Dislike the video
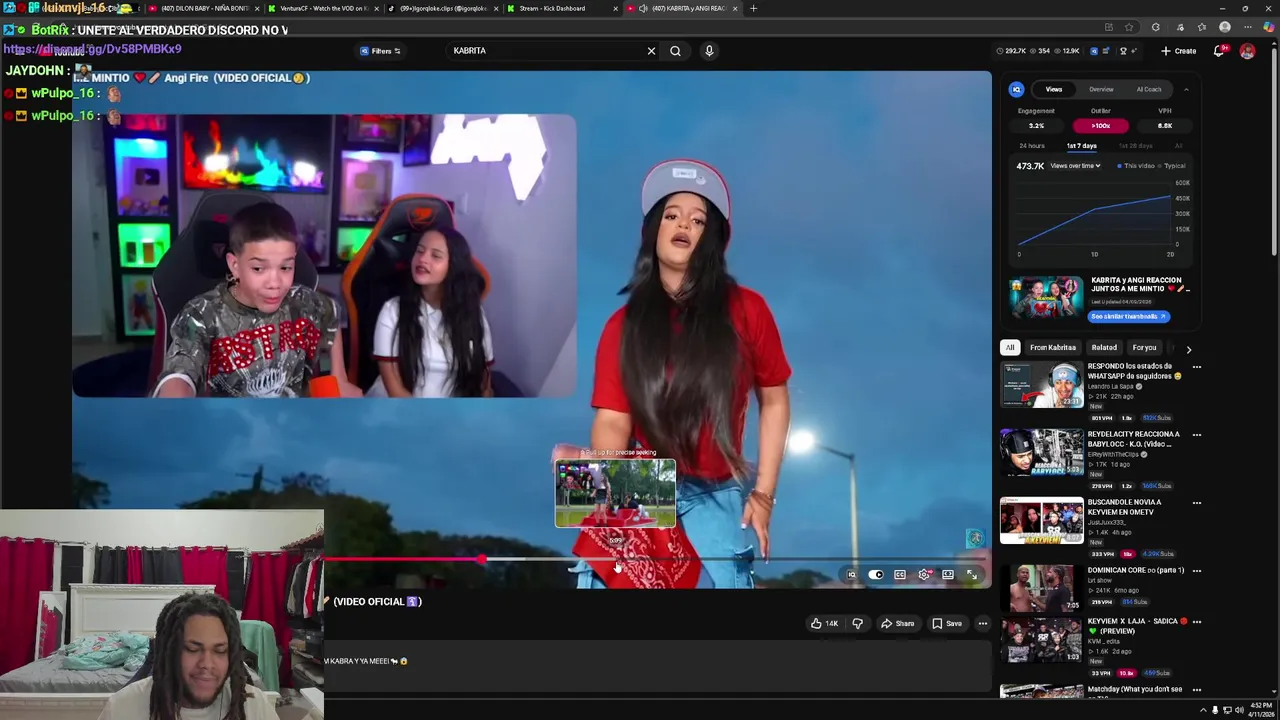Image resolution: width=1280 pixels, height=720 pixels. [857, 624]
